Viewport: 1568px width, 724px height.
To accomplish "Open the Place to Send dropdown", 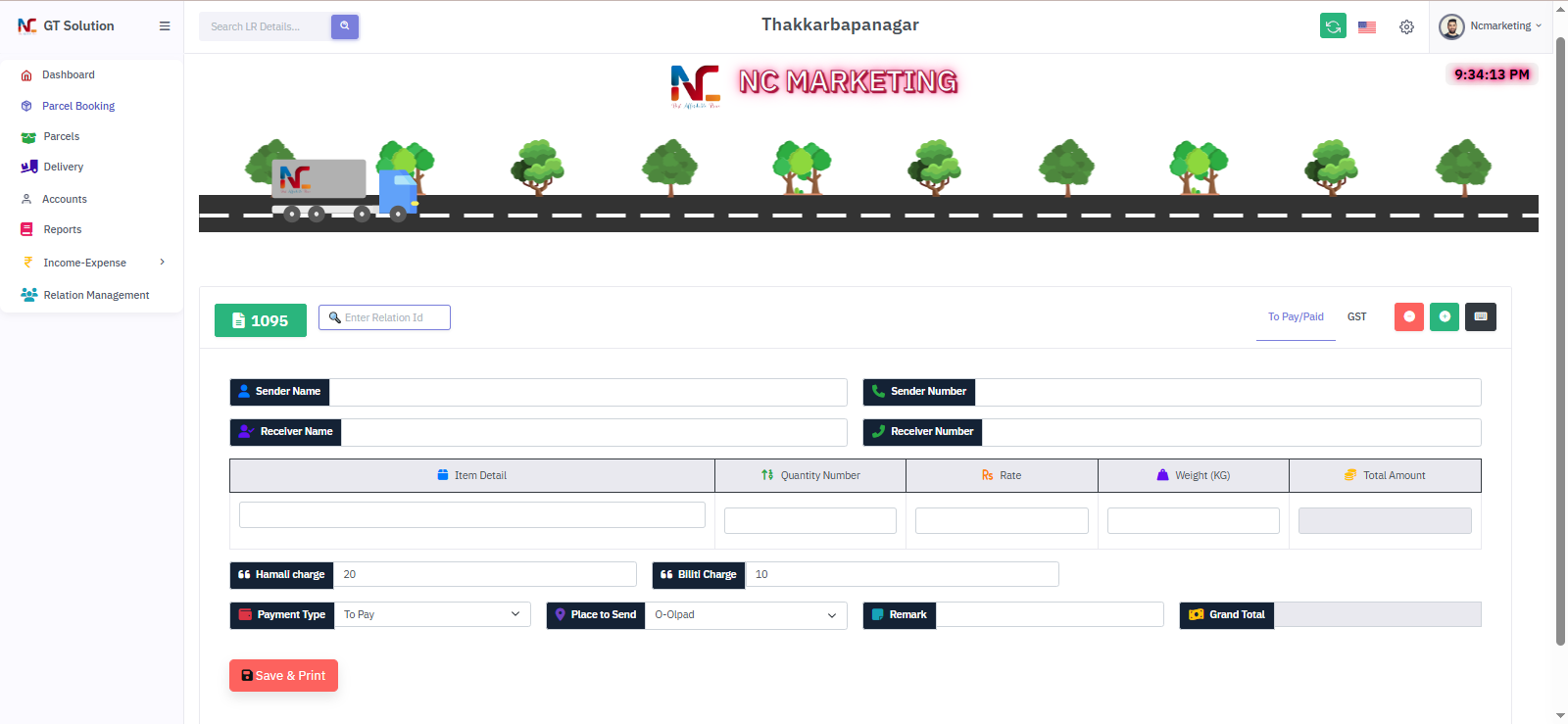I will coord(745,615).
